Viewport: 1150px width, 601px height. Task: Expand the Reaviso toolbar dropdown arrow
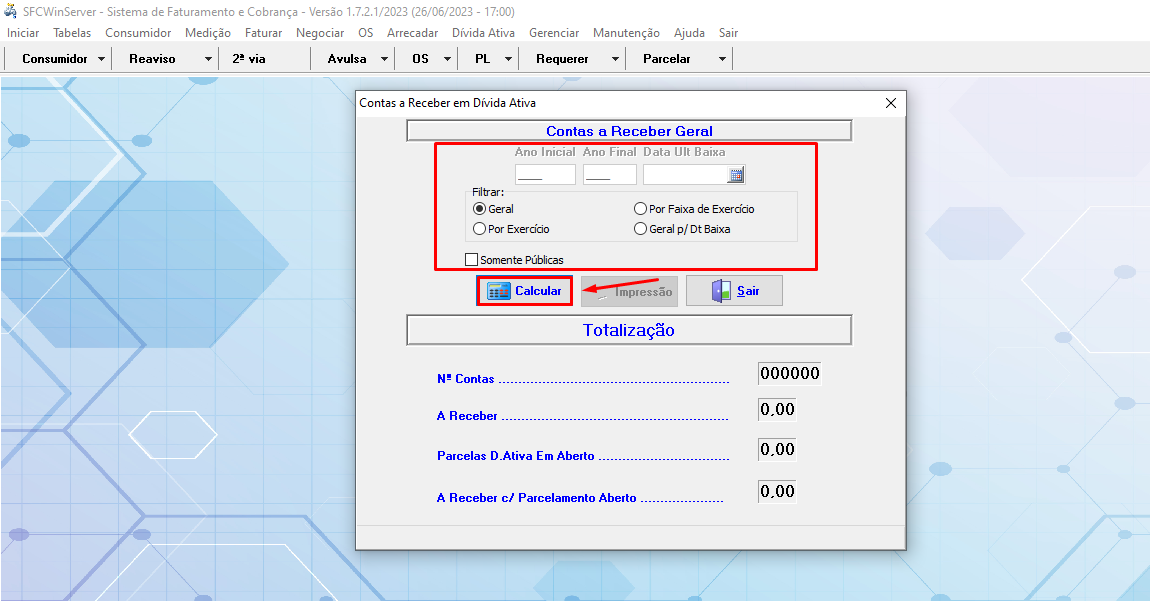(x=208, y=59)
